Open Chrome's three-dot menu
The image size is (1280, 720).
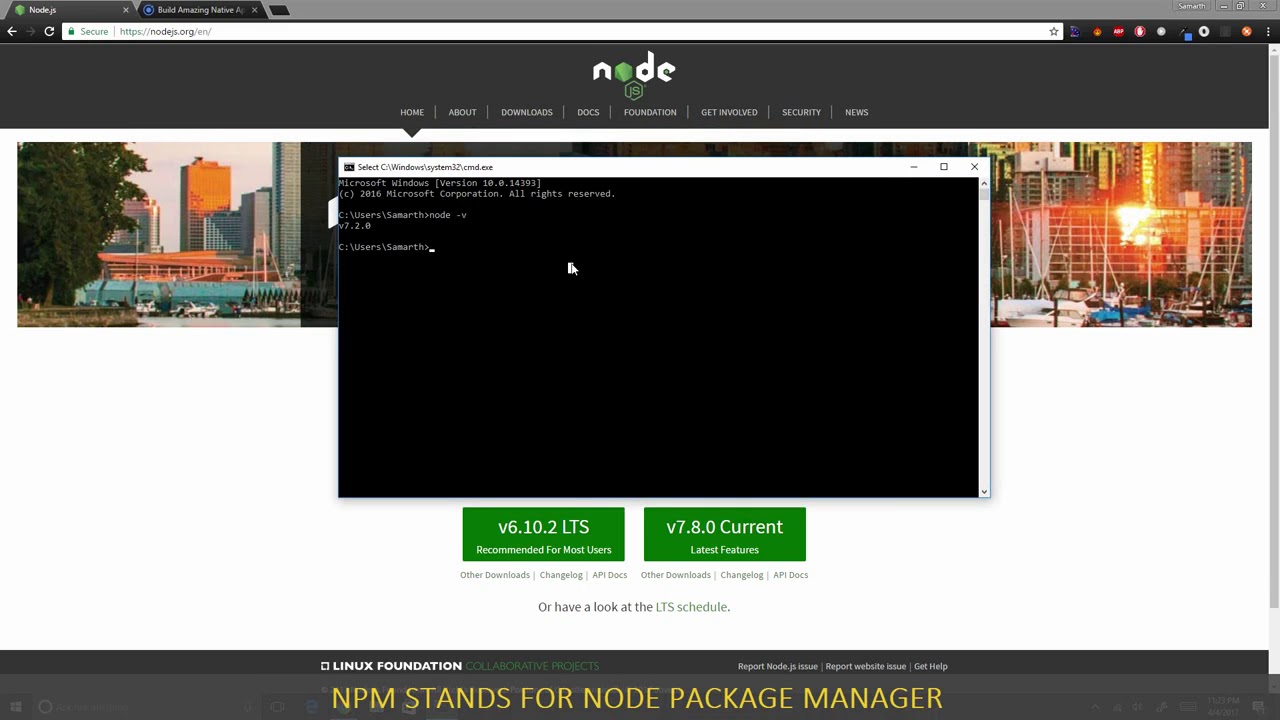(x=1268, y=31)
